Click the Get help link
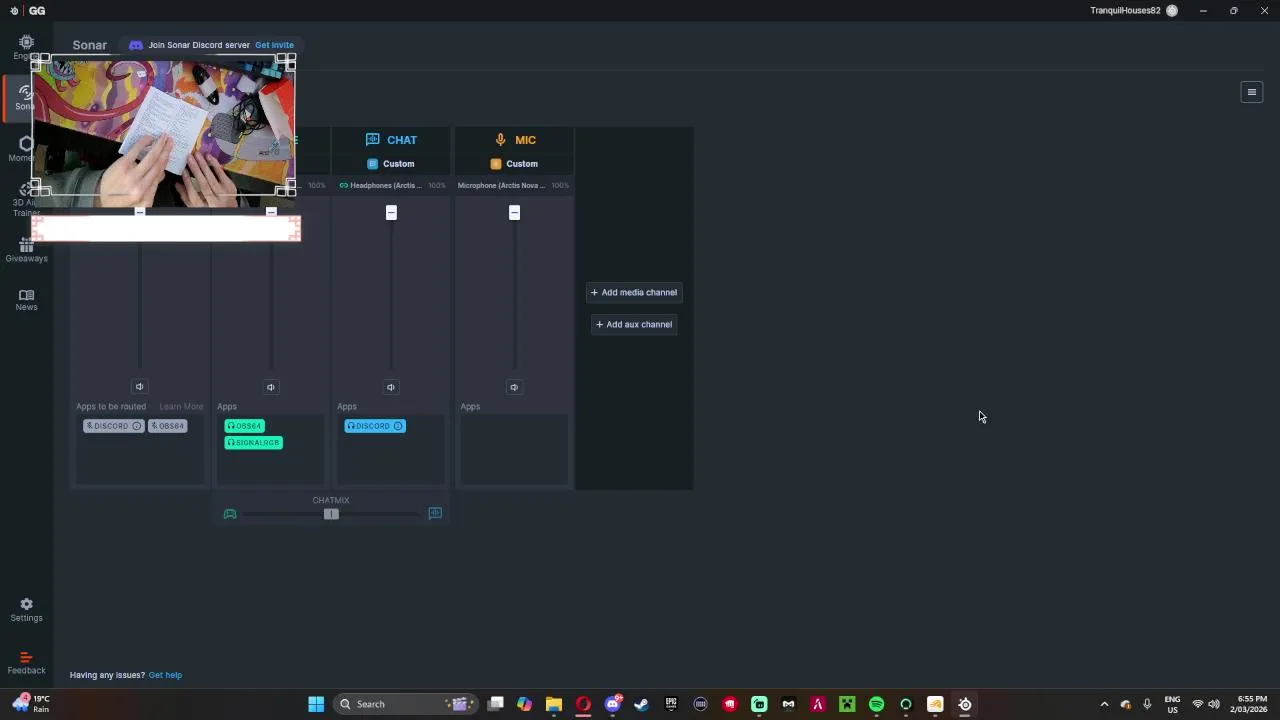 pos(165,675)
